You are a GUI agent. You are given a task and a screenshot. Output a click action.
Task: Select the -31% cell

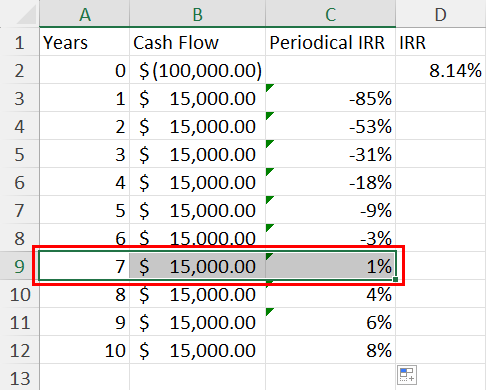330,154
